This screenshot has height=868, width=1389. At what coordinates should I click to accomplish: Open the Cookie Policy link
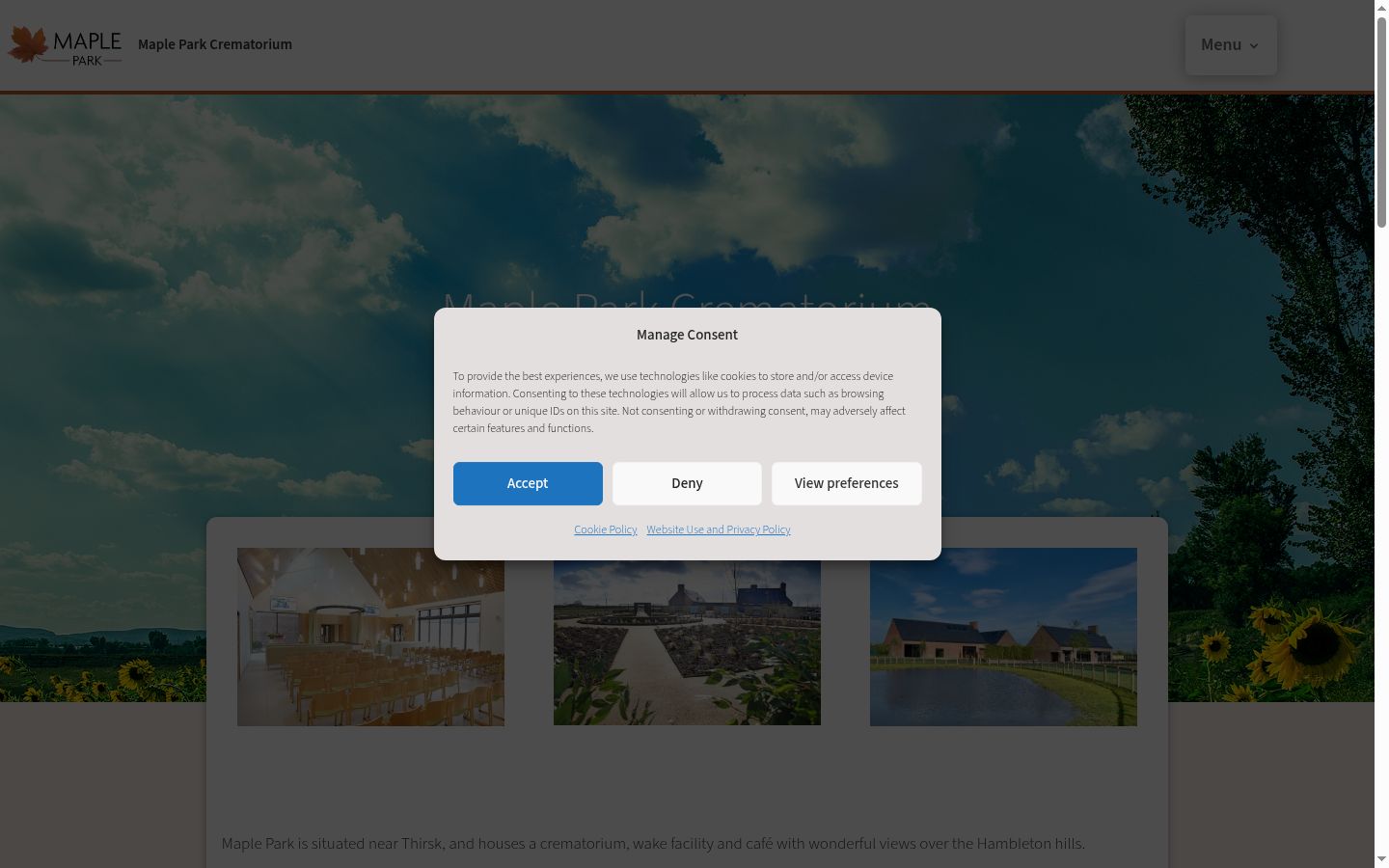[606, 529]
